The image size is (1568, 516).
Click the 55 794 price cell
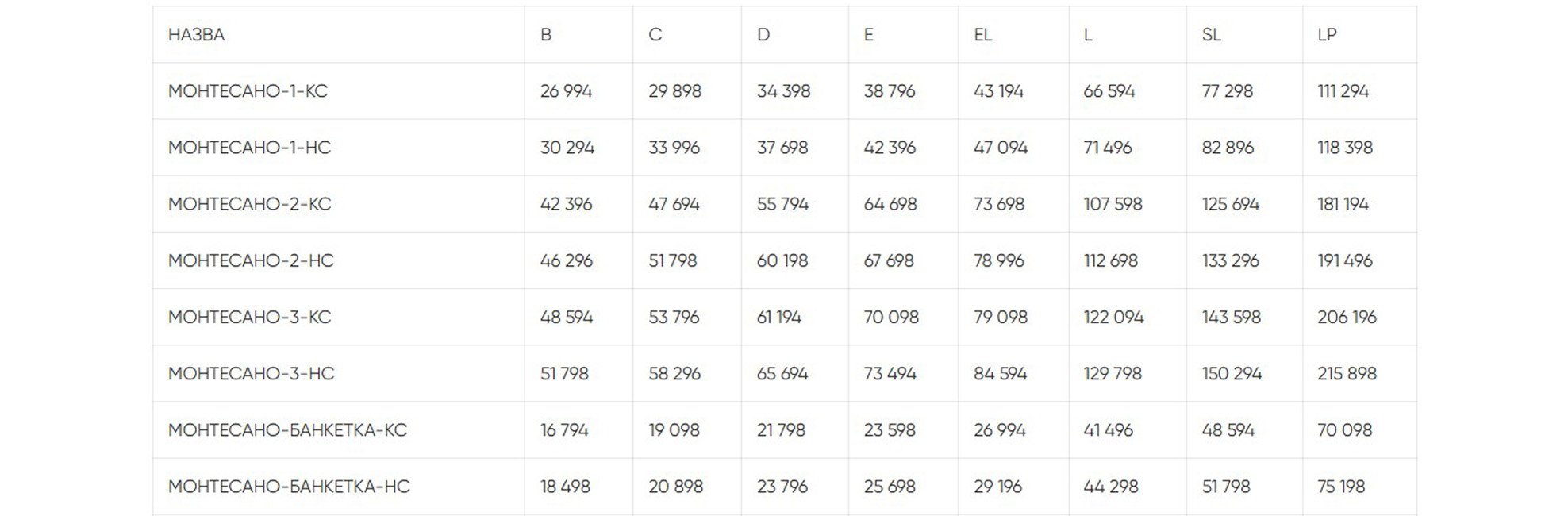click(x=782, y=204)
